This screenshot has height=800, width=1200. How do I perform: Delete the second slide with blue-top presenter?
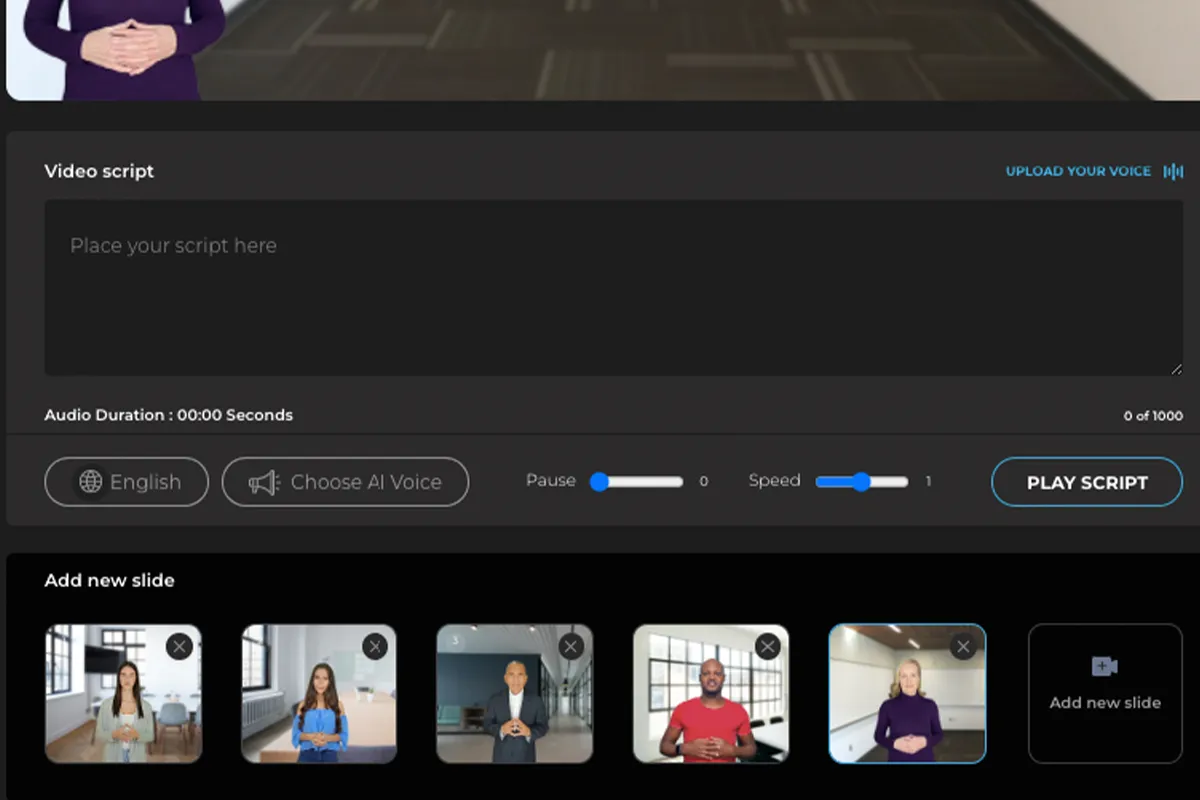pyautogui.click(x=375, y=647)
